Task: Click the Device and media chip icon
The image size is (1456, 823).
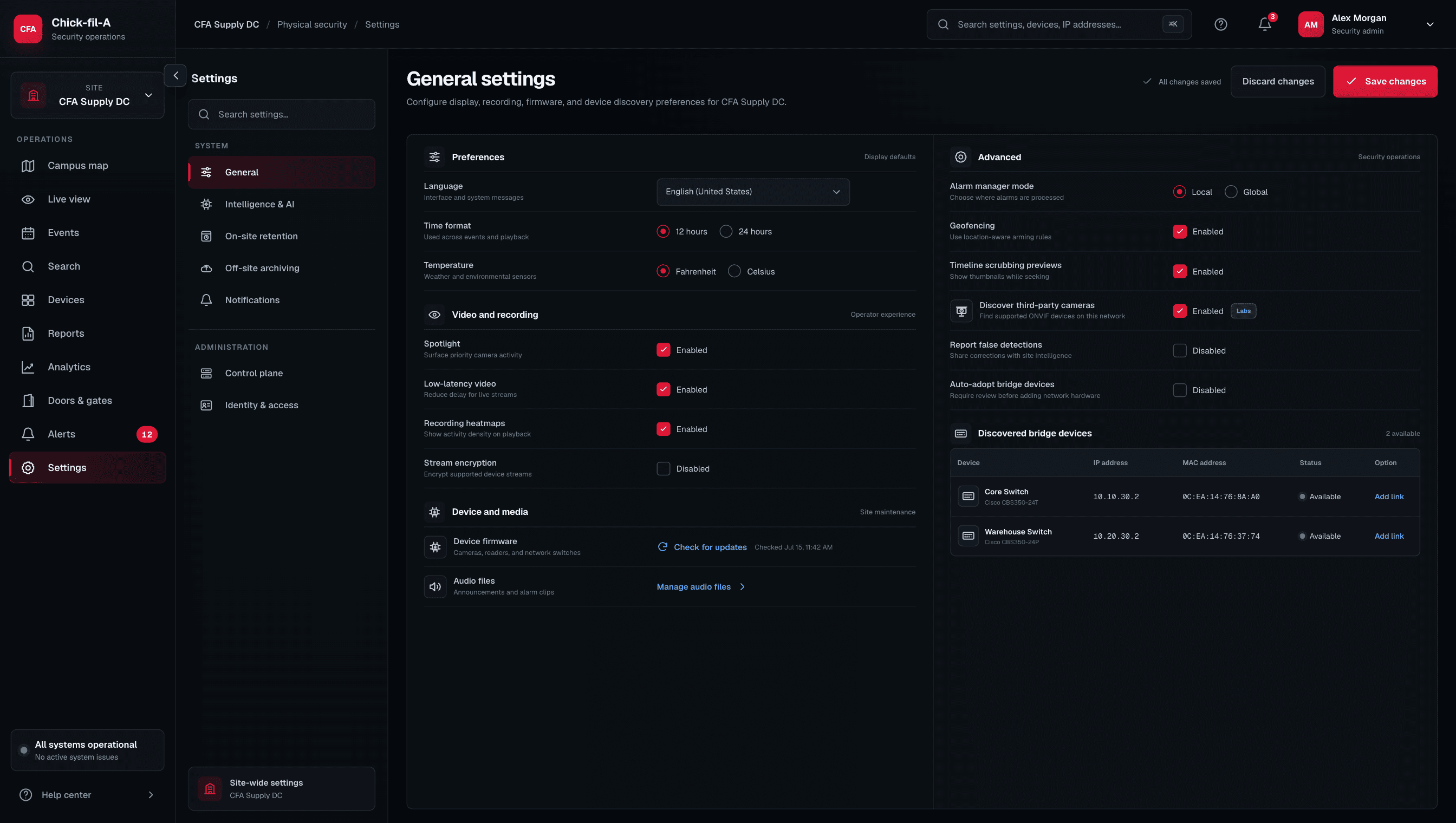Action: pyautogui.click(x=434, y=512)
